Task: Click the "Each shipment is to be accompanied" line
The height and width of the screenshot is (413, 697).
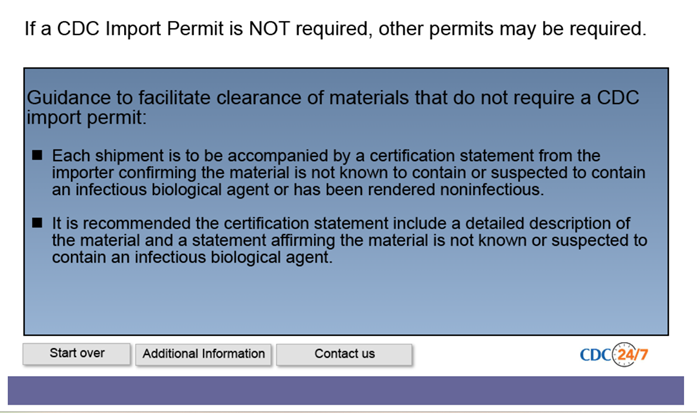Action: [326, 156]
